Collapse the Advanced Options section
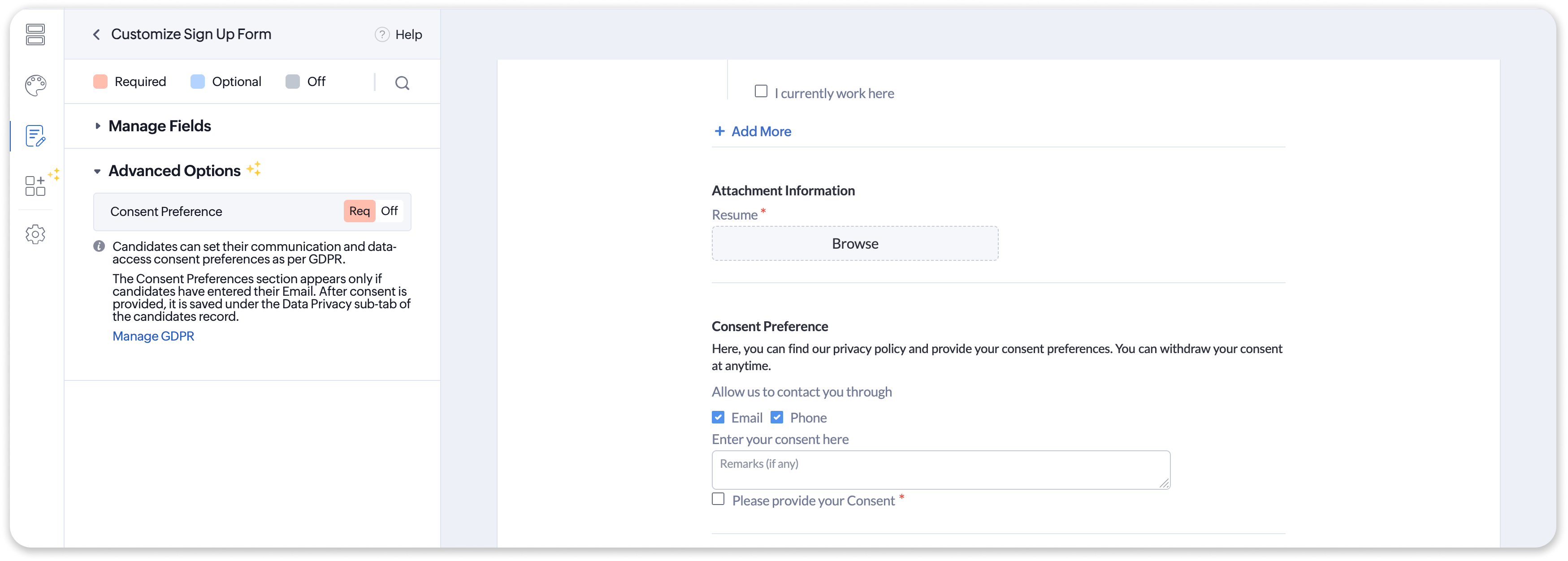 97,172
